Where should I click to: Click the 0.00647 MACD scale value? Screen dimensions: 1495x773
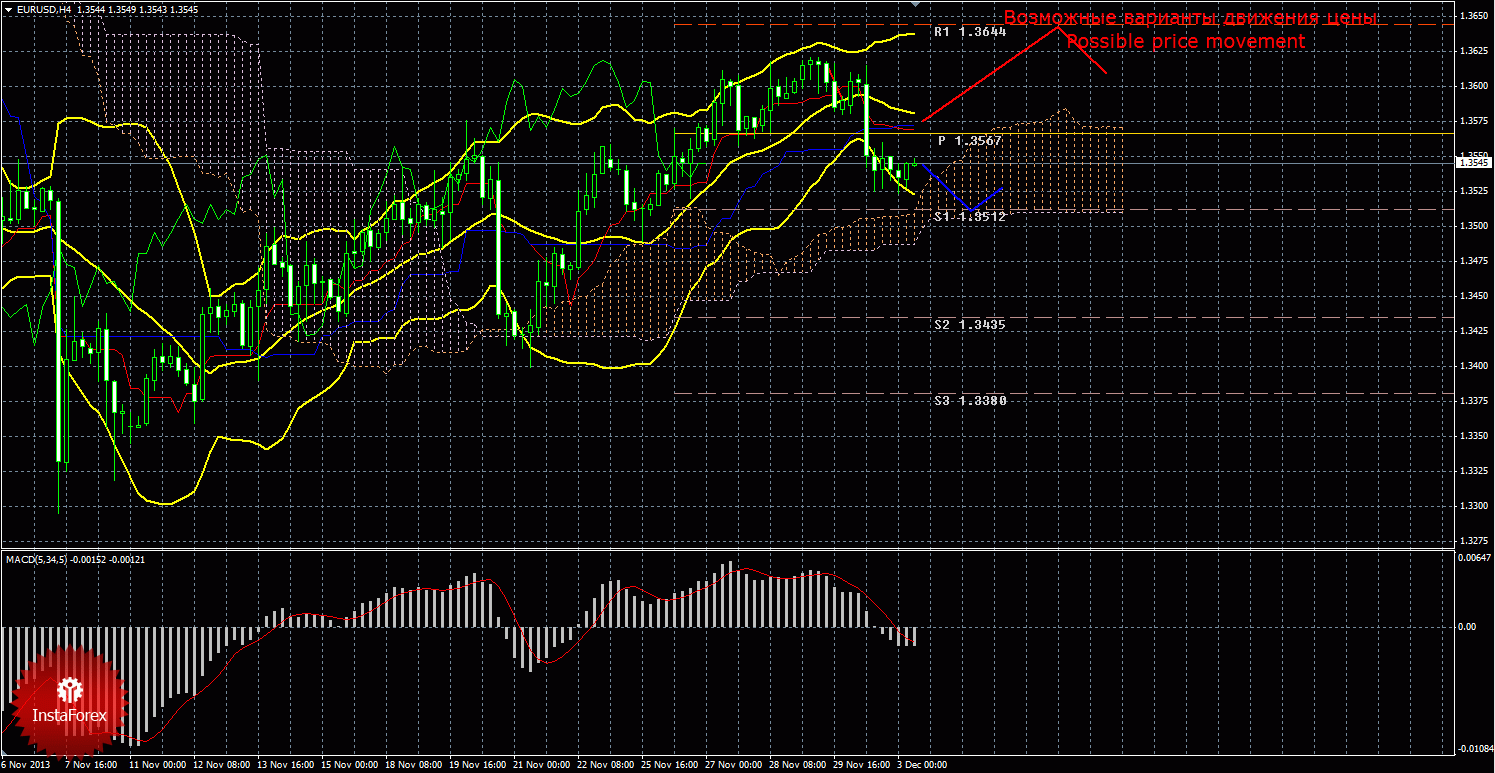(1474, 558)
